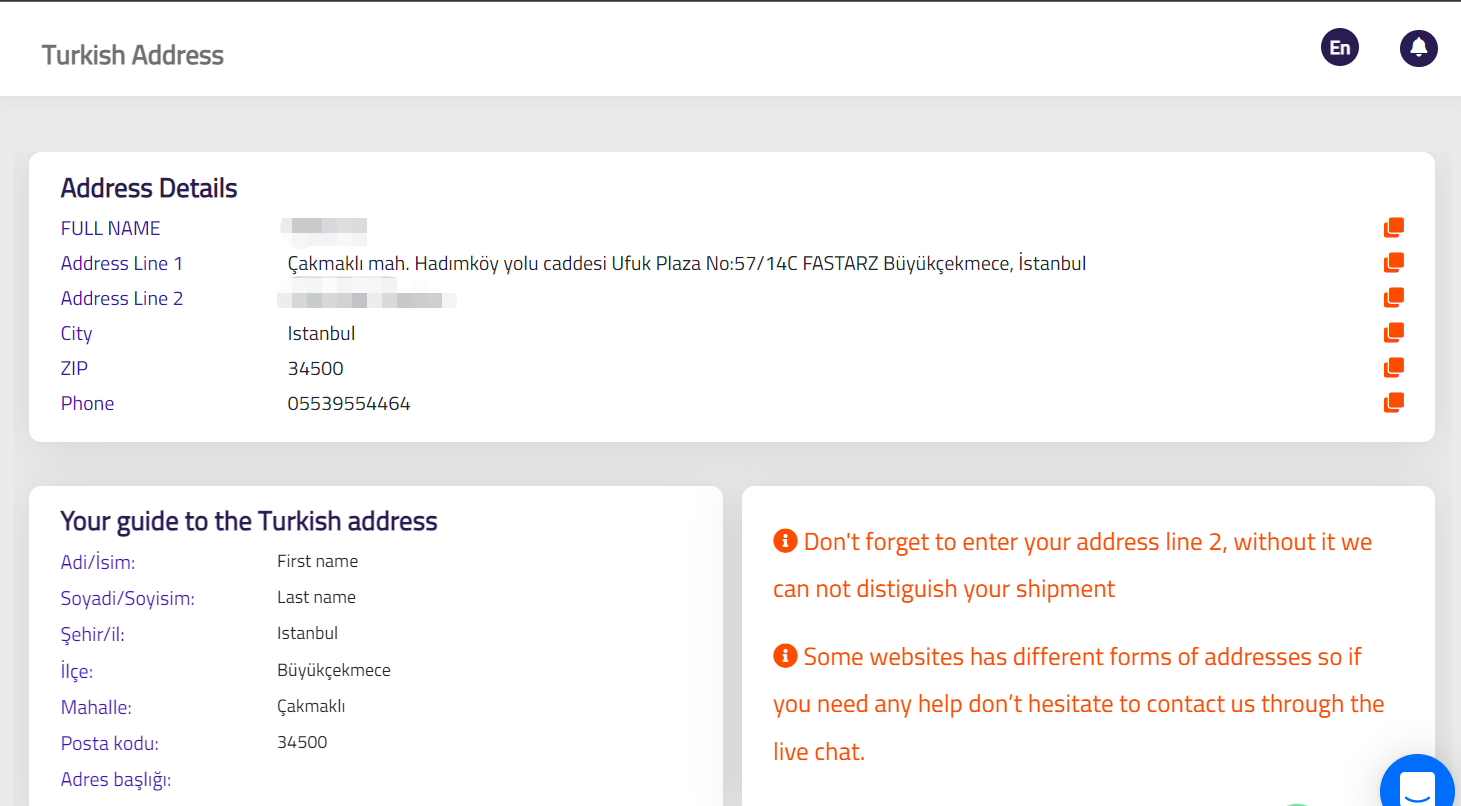This screenshot has height=806, width=1461.
Task: Click the Istanbul city value in details
Action: click(321, 334)
